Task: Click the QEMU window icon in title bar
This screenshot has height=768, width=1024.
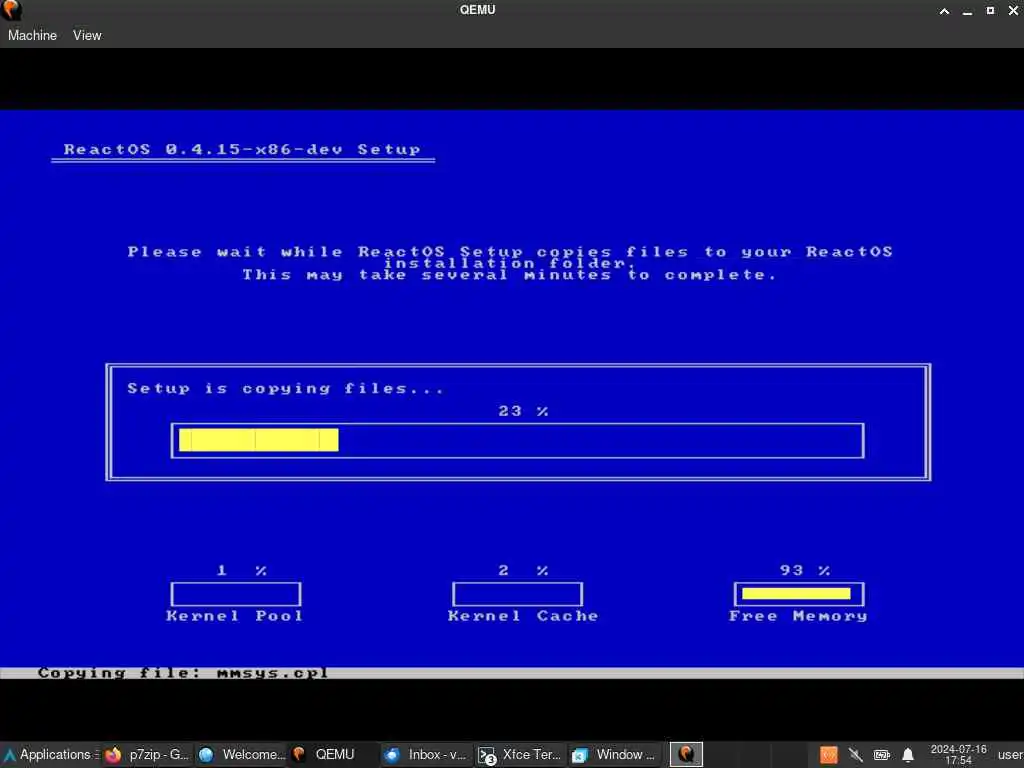Action: [x=11, y=10]
